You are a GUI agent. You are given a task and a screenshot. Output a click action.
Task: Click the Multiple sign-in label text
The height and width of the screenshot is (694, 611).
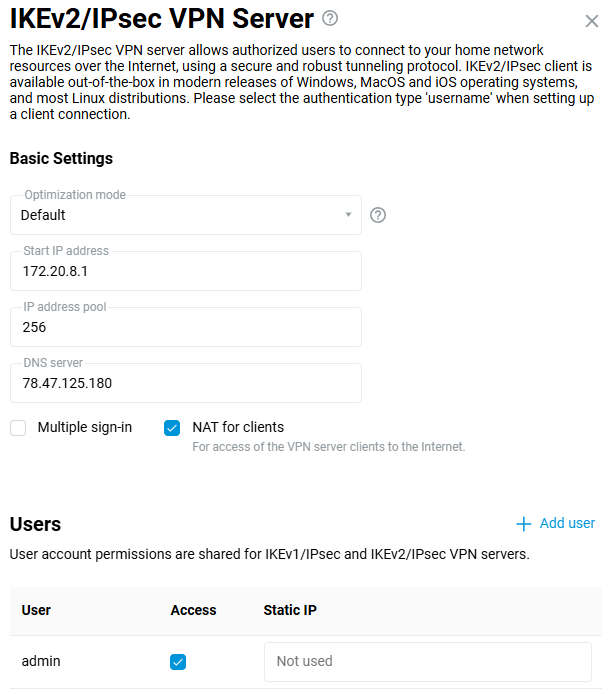pos(85,427)
